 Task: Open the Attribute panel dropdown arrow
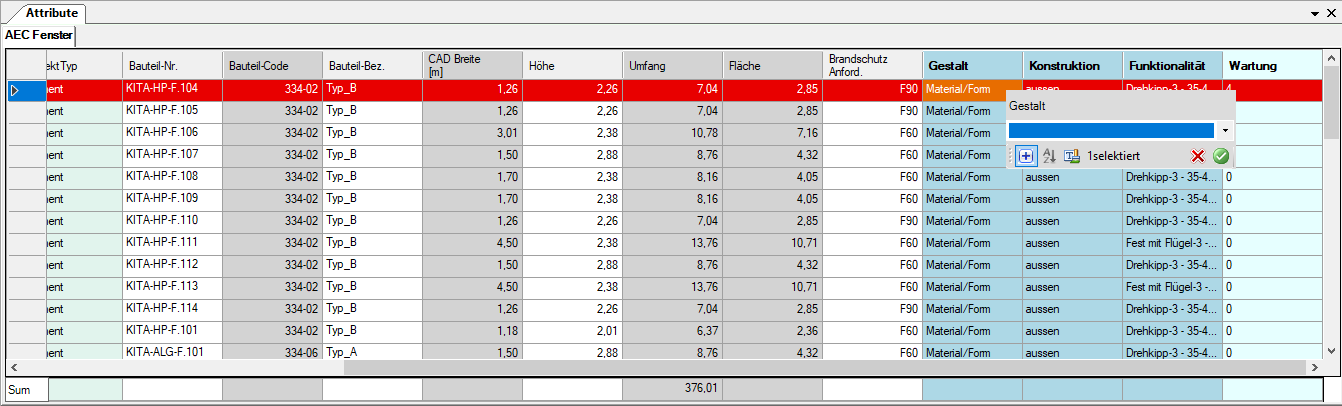tap(1317, 14)
